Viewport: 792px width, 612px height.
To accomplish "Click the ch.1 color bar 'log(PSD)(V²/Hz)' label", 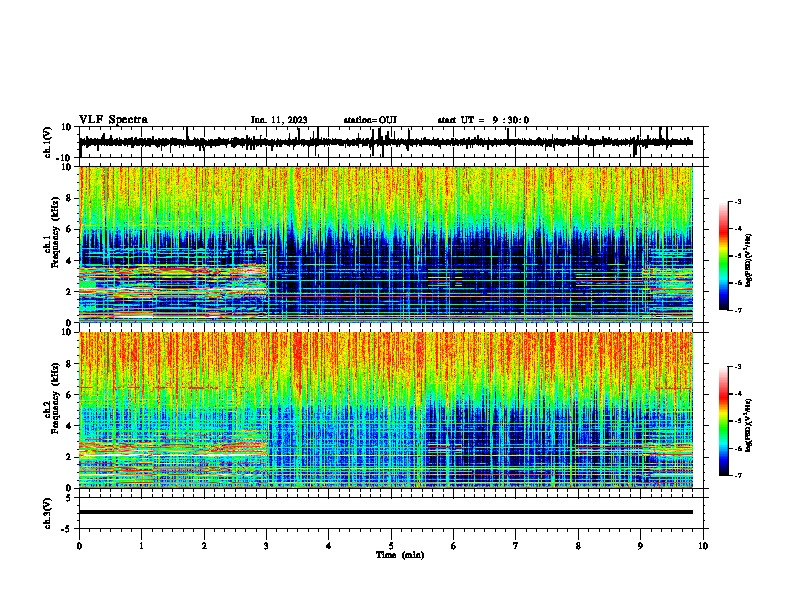I will [x=749, y=261].
